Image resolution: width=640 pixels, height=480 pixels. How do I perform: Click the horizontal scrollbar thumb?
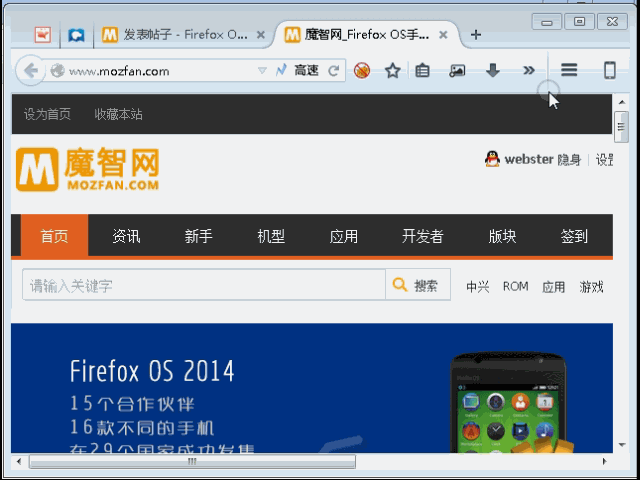click(192, 462)
